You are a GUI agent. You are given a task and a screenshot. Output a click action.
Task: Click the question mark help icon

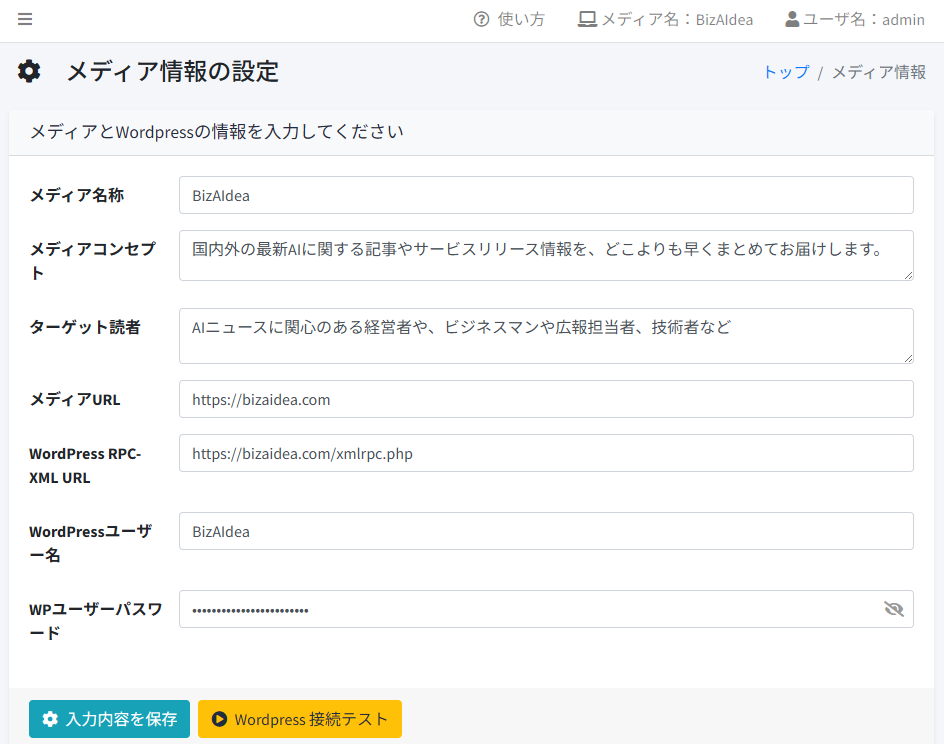coord(483,18)
